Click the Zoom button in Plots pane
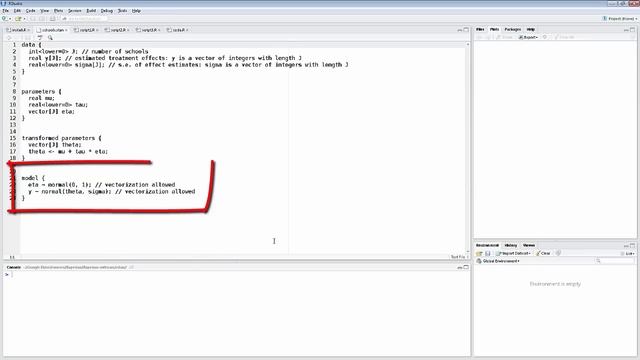640x360 pixels. point(504,37)
